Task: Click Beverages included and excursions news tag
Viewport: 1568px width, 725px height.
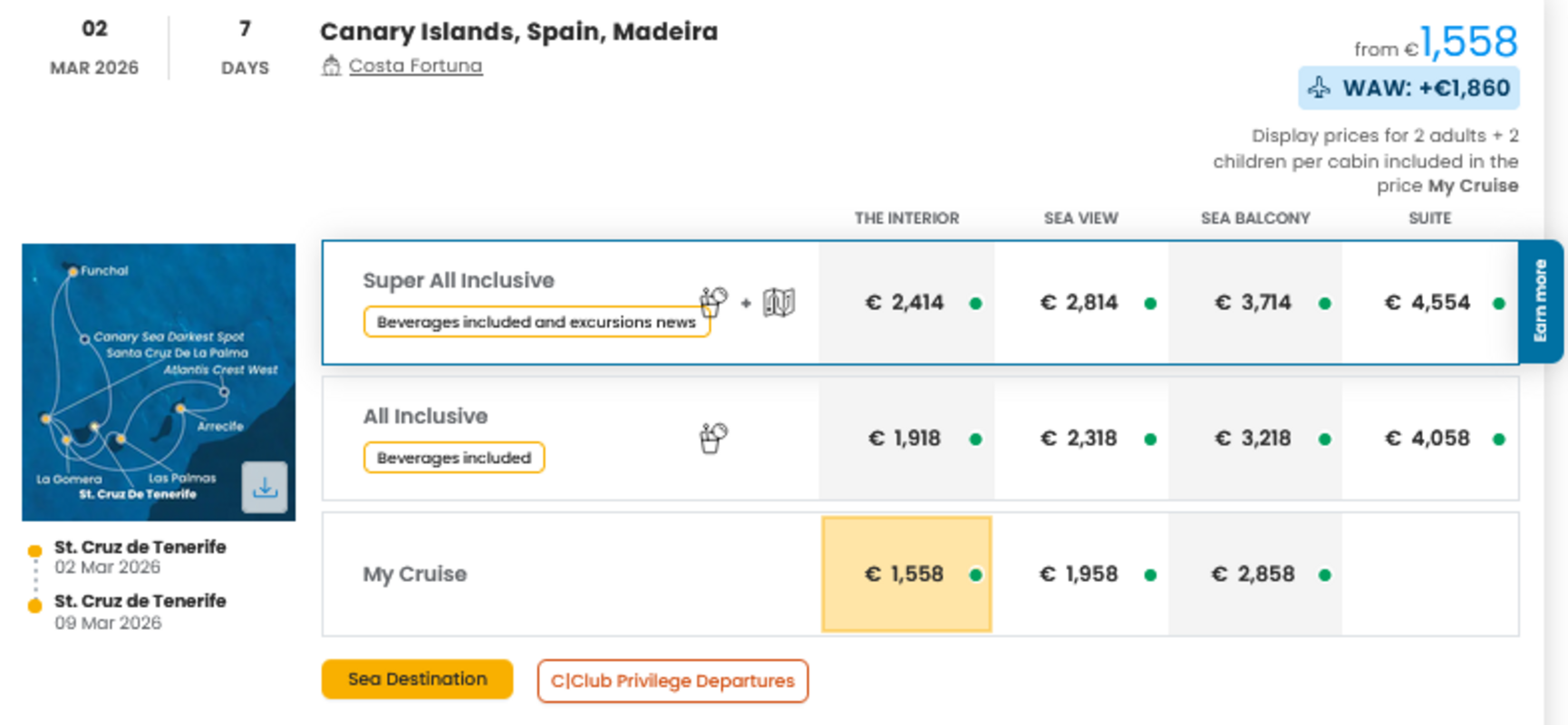Action: coord(536,322)
